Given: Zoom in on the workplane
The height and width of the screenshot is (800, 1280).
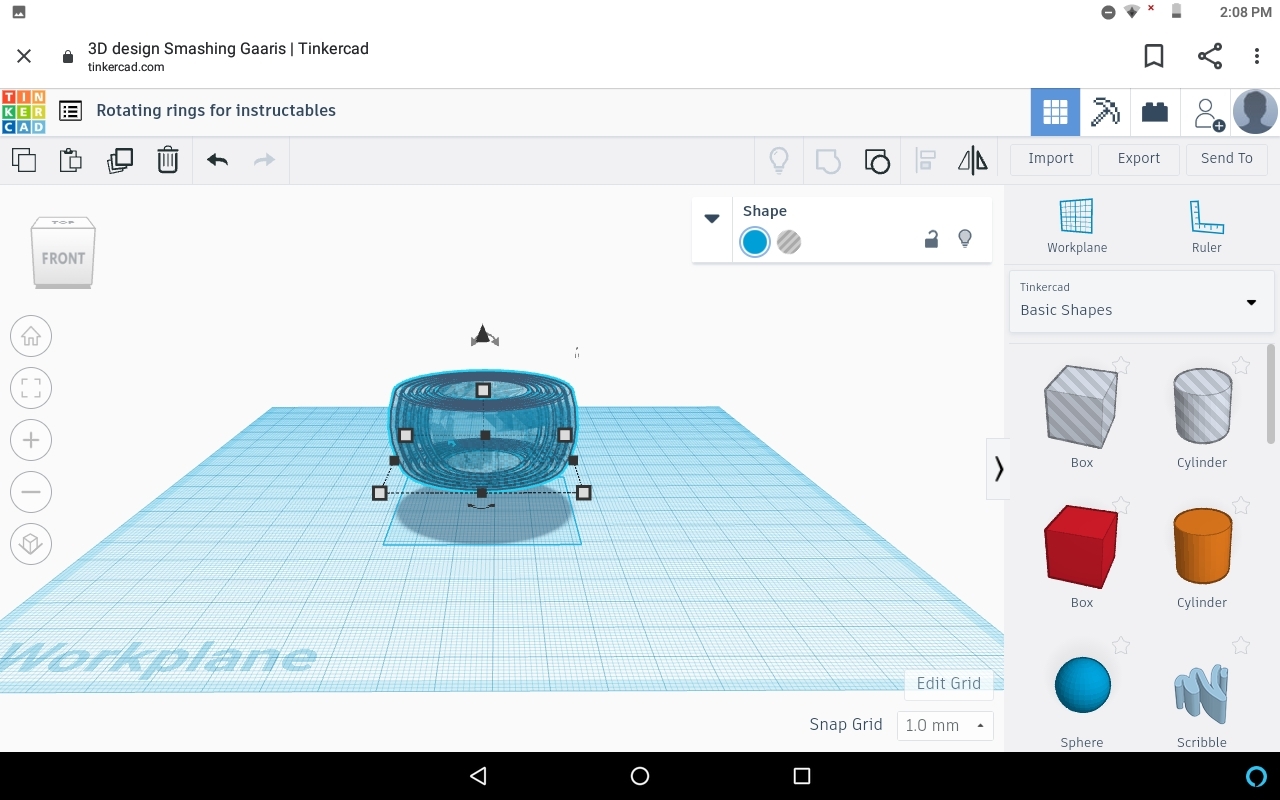Looking at the screenshot, I should pyautogui.click(x=31, y=440).
